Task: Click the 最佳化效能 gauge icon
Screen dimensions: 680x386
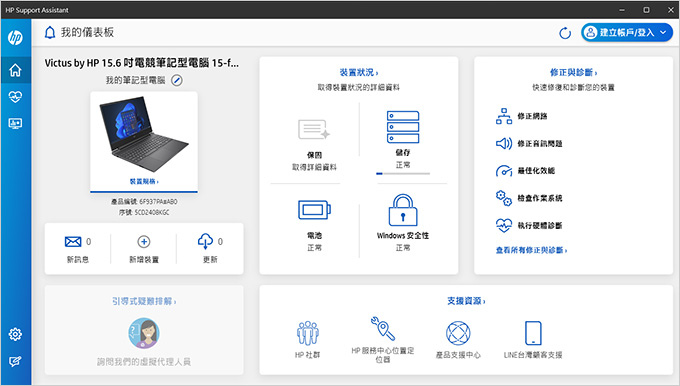Action: pyautogui.click(x=504, y=171)
